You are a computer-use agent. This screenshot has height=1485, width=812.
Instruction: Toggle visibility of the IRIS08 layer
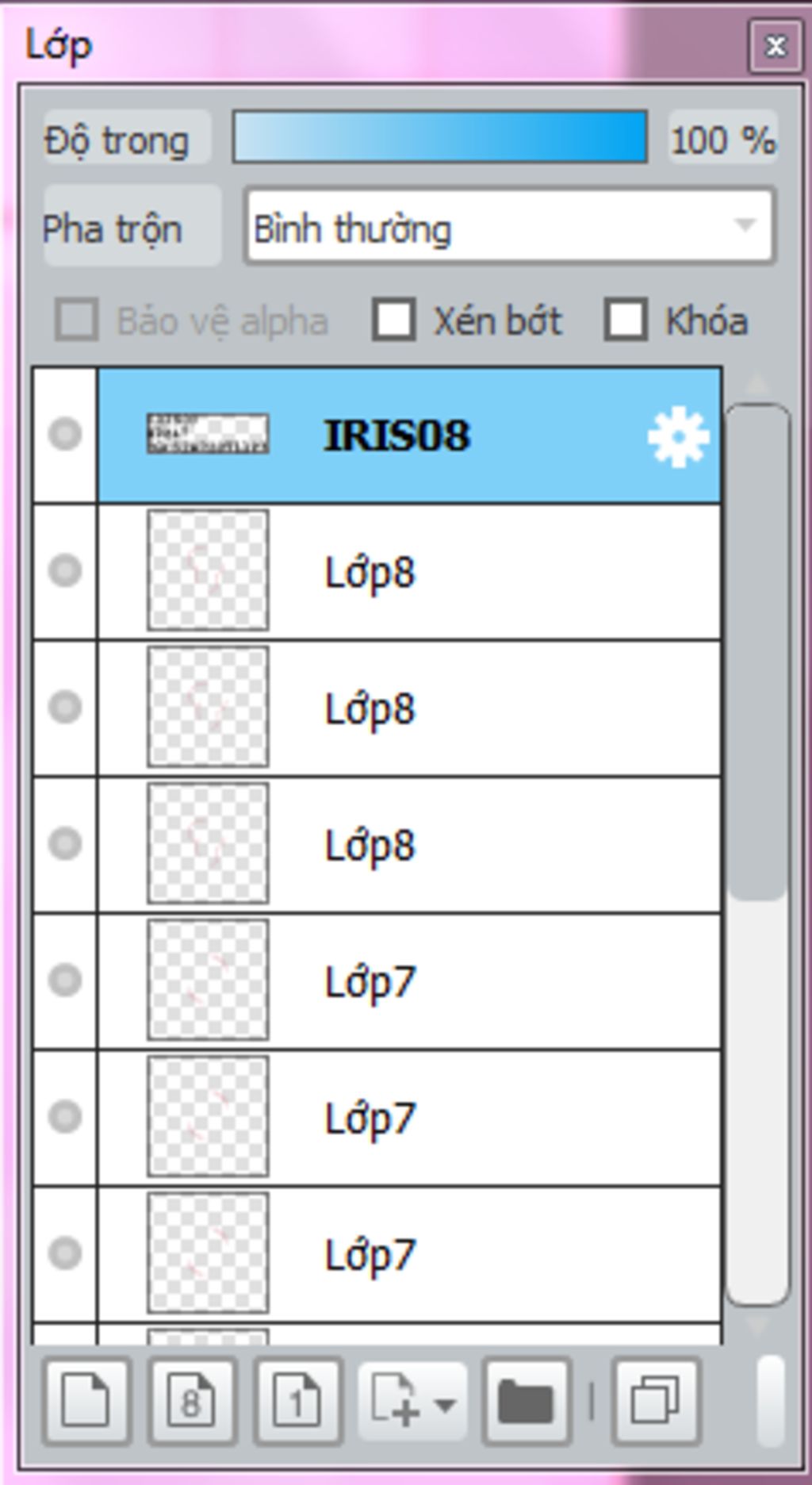65,434
